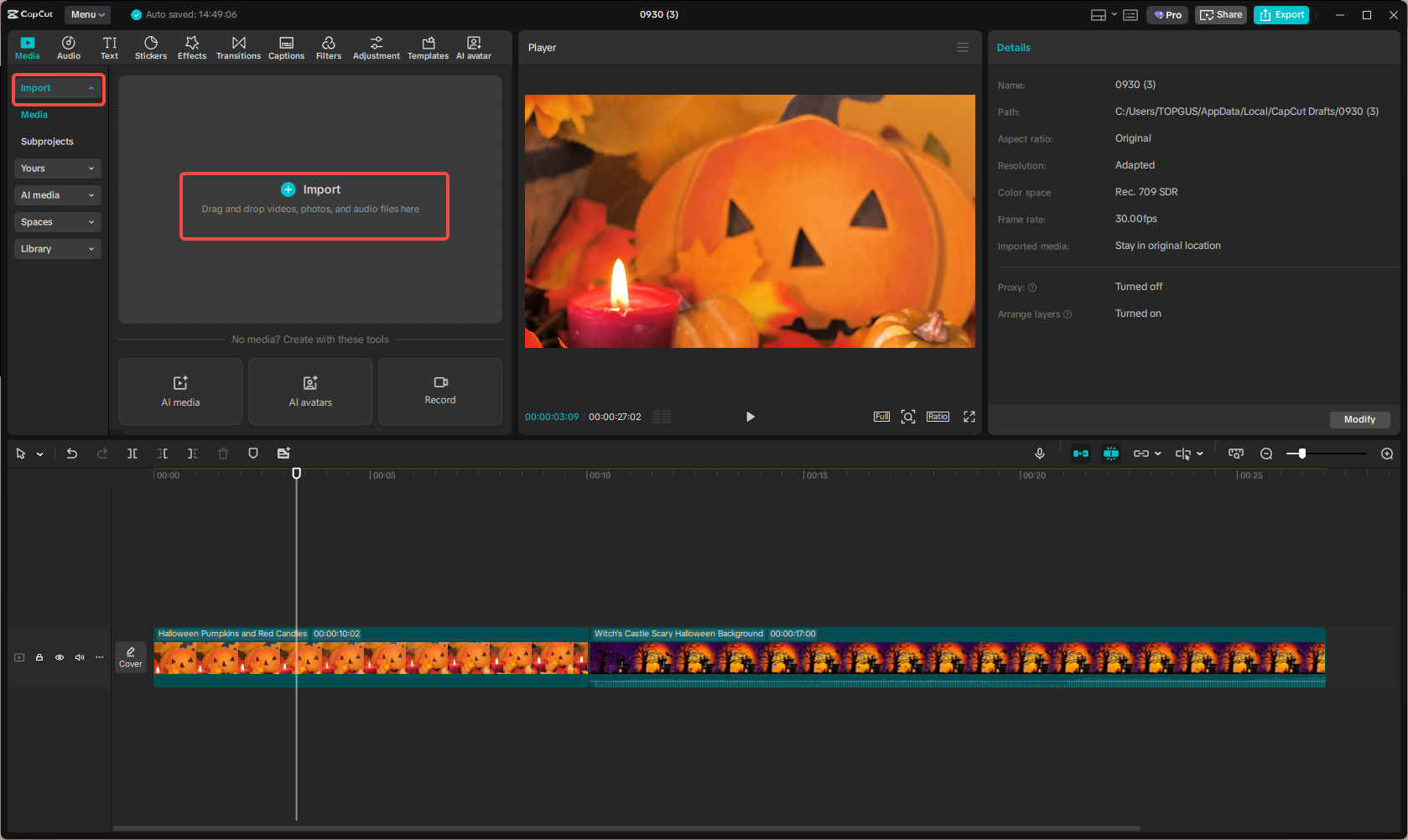Click the Modify button in the Details panel
This screenshot has height=840, width=1408.
[x=1359, y=419]
